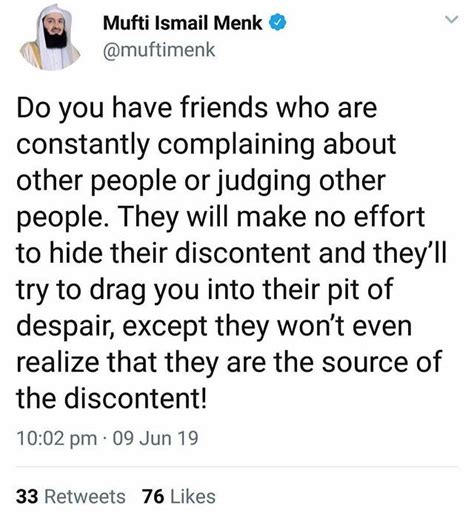Viewport: 474px width, 513px height.
Task: Click the line 'to hide their discontent'
Action: point(164,253)
